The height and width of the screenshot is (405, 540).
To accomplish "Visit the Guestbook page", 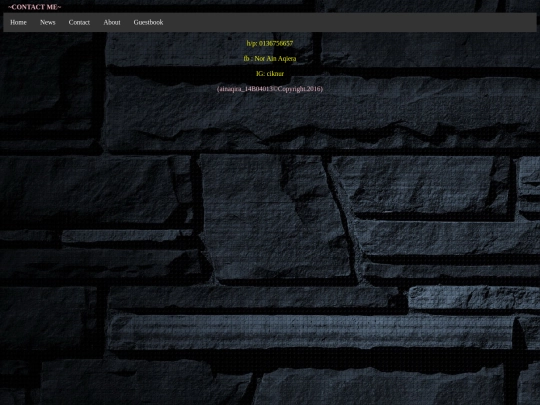I will (148, 22).
